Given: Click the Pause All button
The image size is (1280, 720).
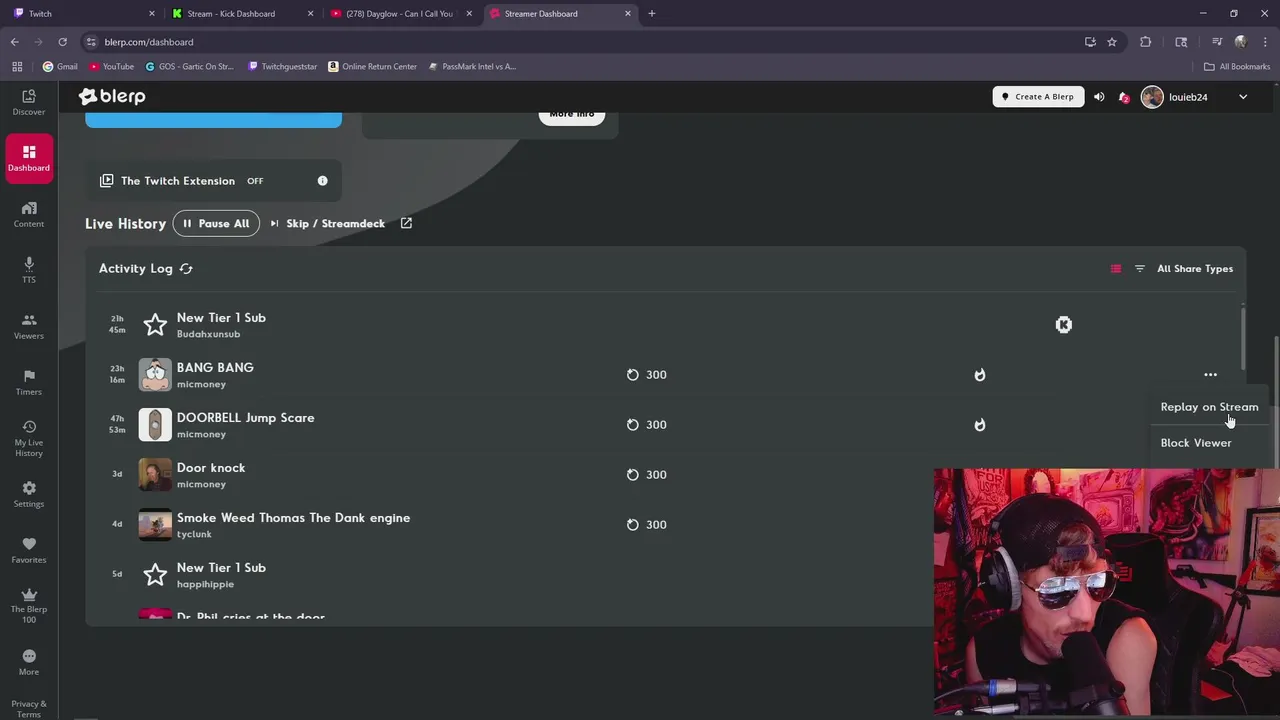Looking at the screenshot, I should [x=216, y=223].
